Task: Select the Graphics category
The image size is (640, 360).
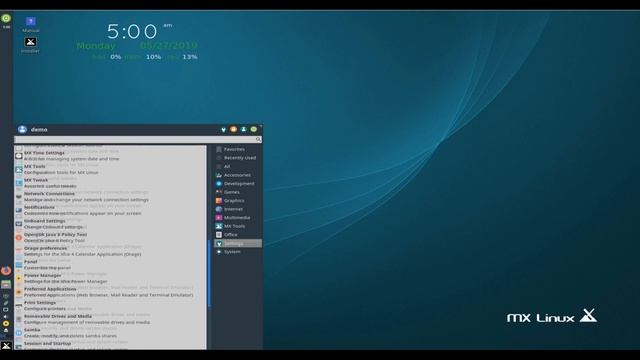Action: click(x=238, y=201)
